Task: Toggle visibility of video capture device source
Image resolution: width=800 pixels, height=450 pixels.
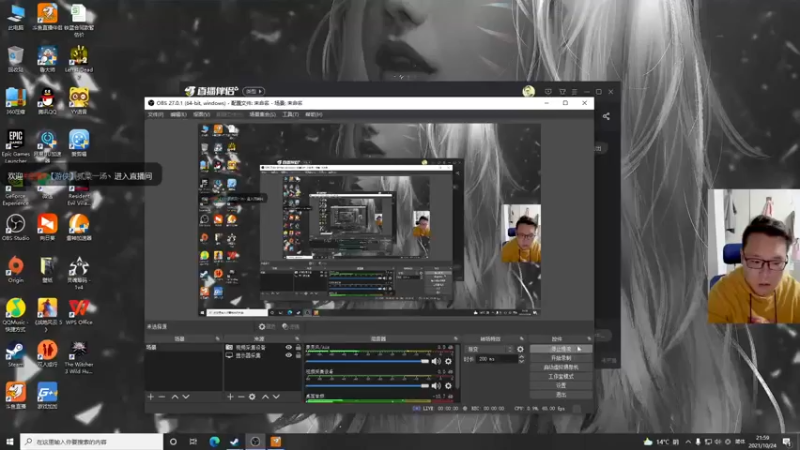Action: tap(288, 347)
